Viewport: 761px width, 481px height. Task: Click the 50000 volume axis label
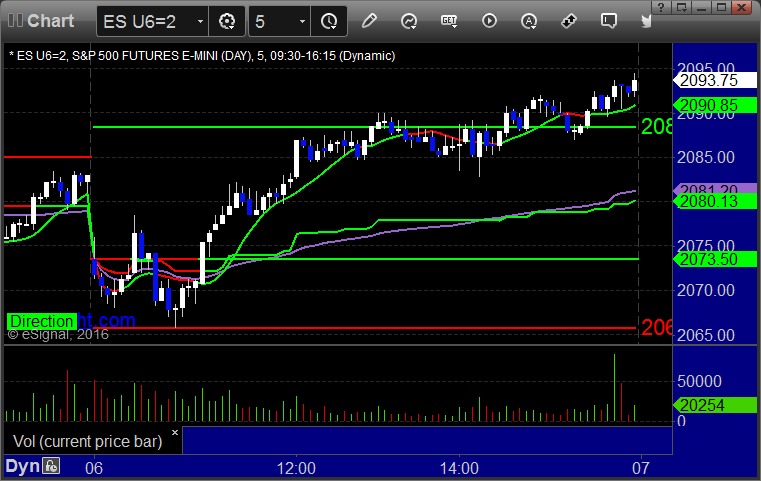699,381
